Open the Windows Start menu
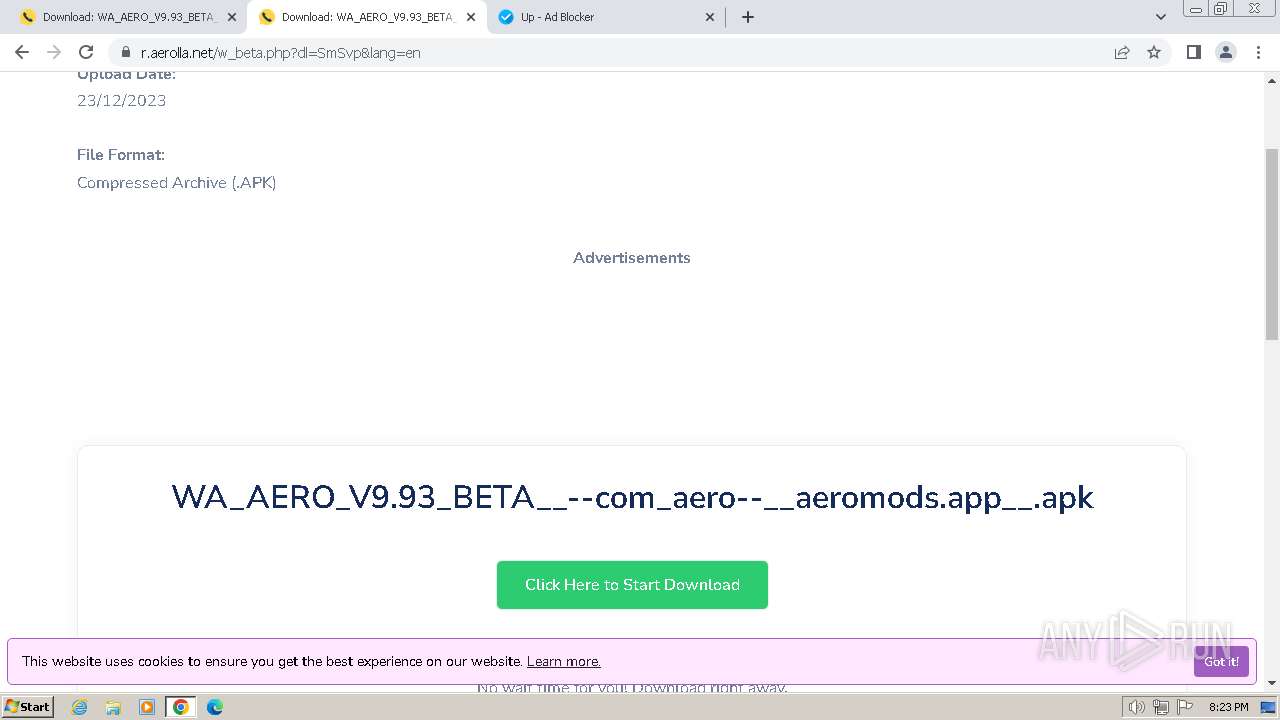1280x720 pixels. (27, 706)
